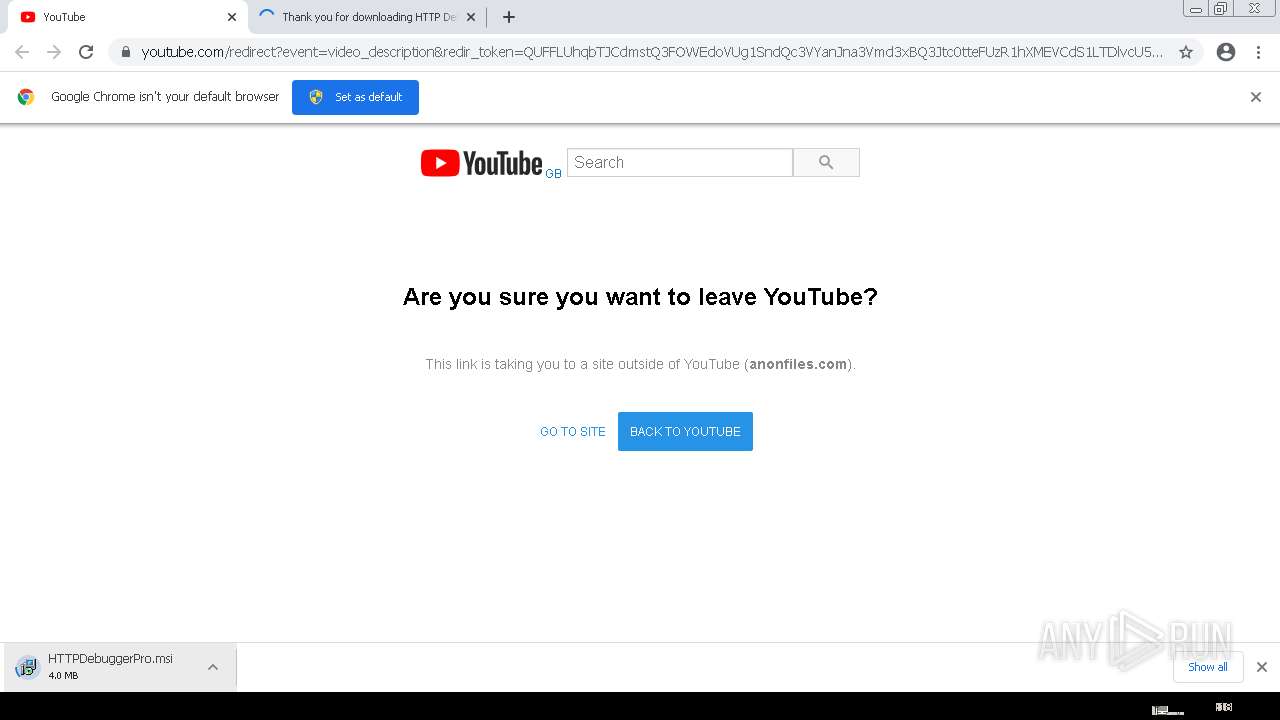This screenshot has width=1280, height=720.
Task: View site security lock information
Action: (125, 52)
